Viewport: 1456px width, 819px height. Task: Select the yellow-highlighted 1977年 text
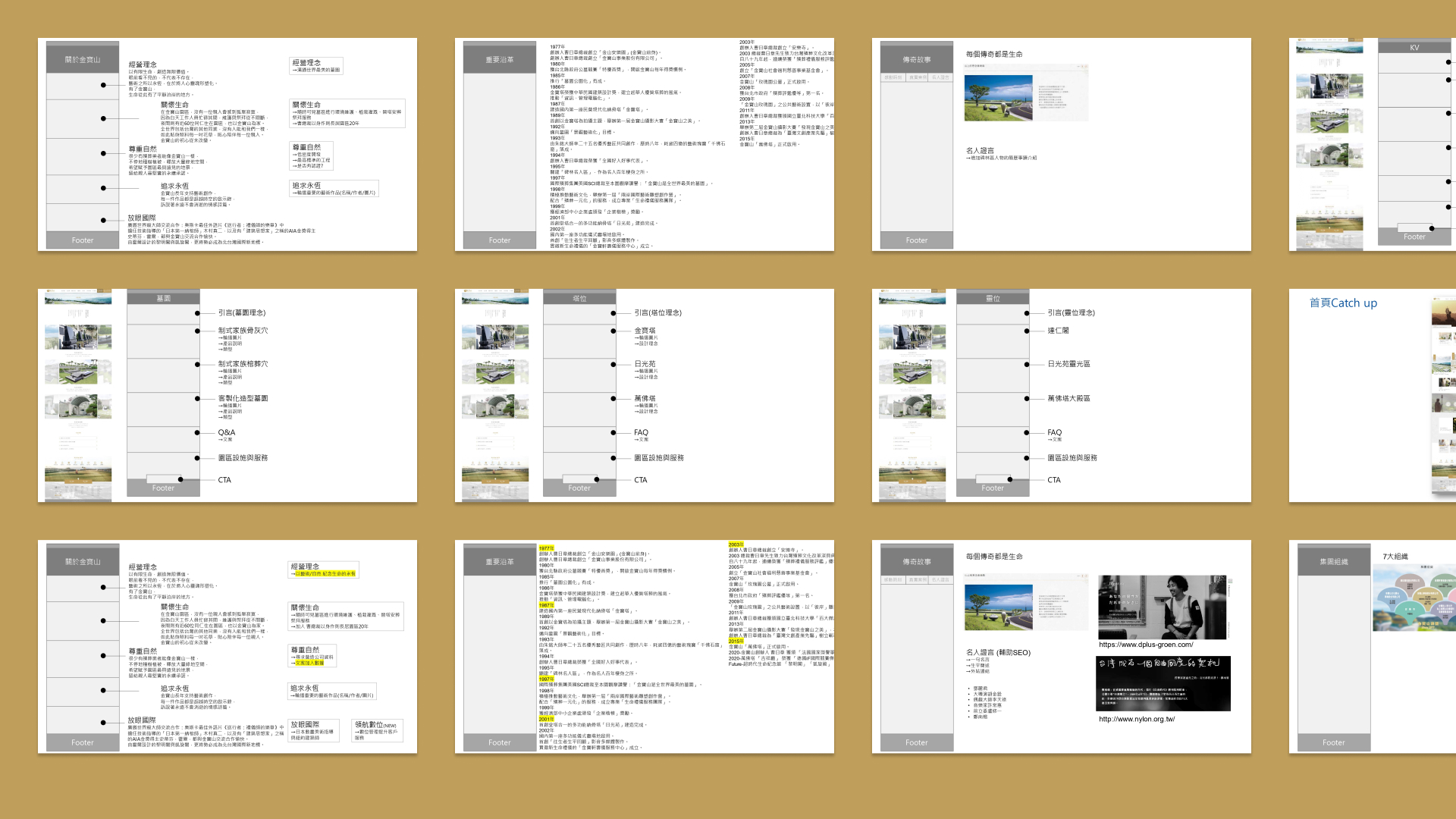[546, 548]
